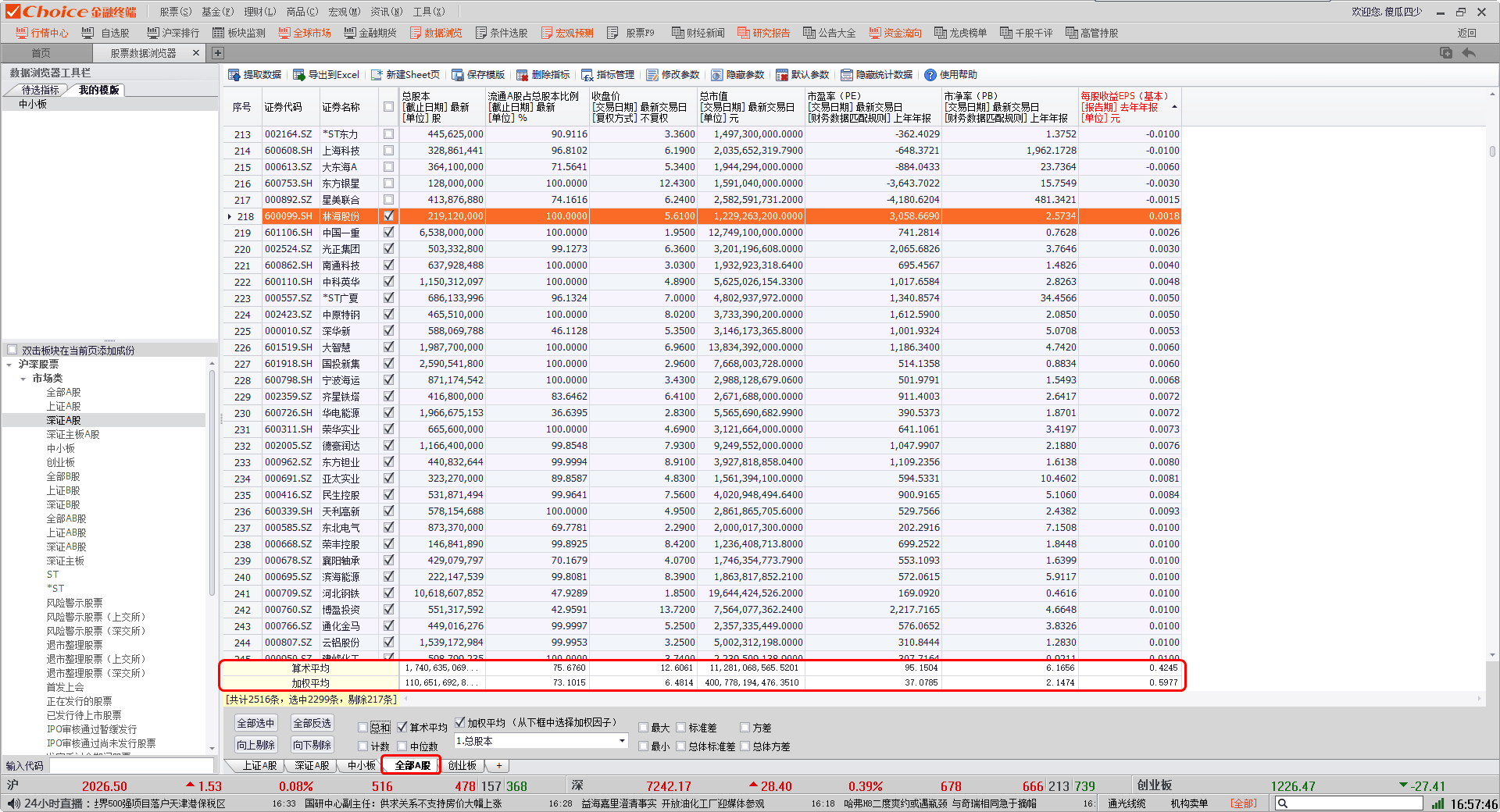Uncheck the 算术平均 checkbox
Image resolution: width=1500 pixels, height=812 pixels.
pyautogui.click(x=402, y=728)
